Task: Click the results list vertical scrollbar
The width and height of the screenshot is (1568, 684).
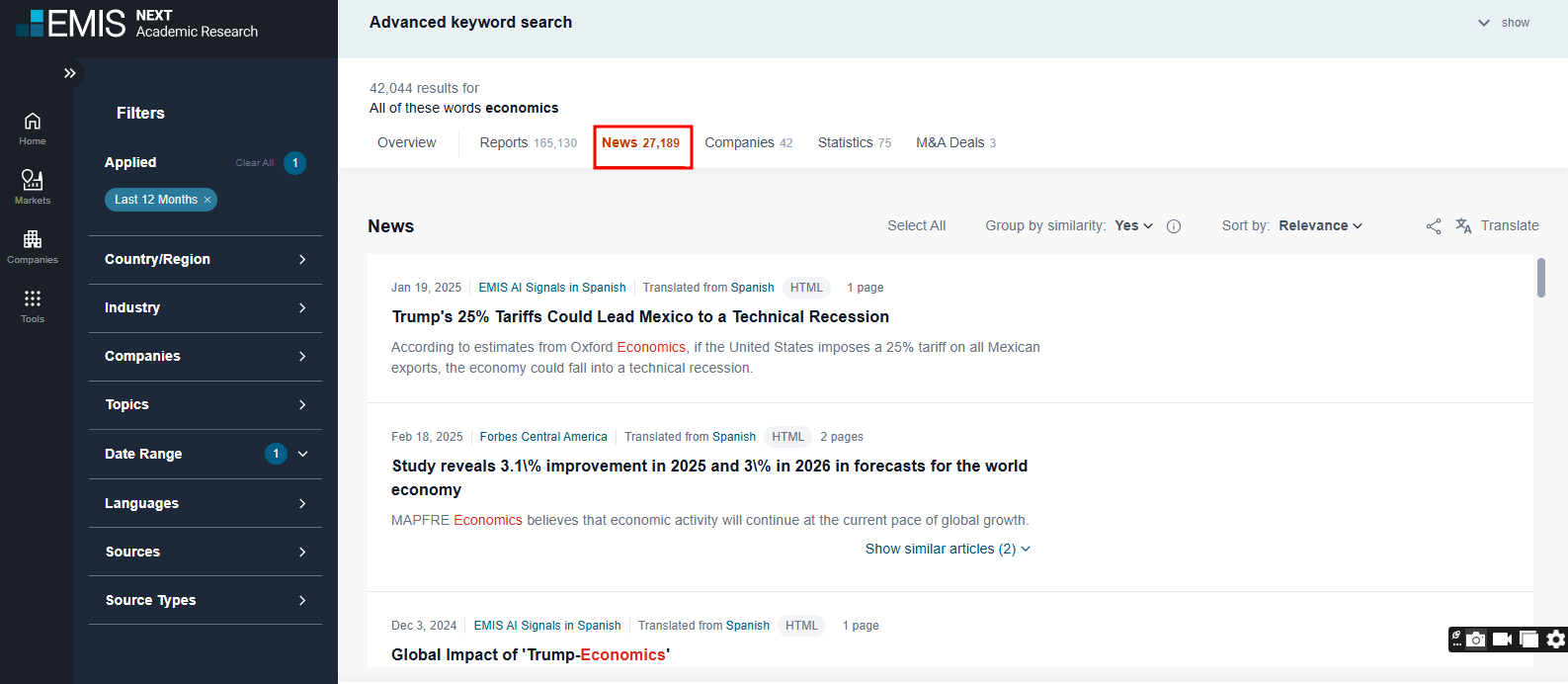Action: pos(1540,278)
